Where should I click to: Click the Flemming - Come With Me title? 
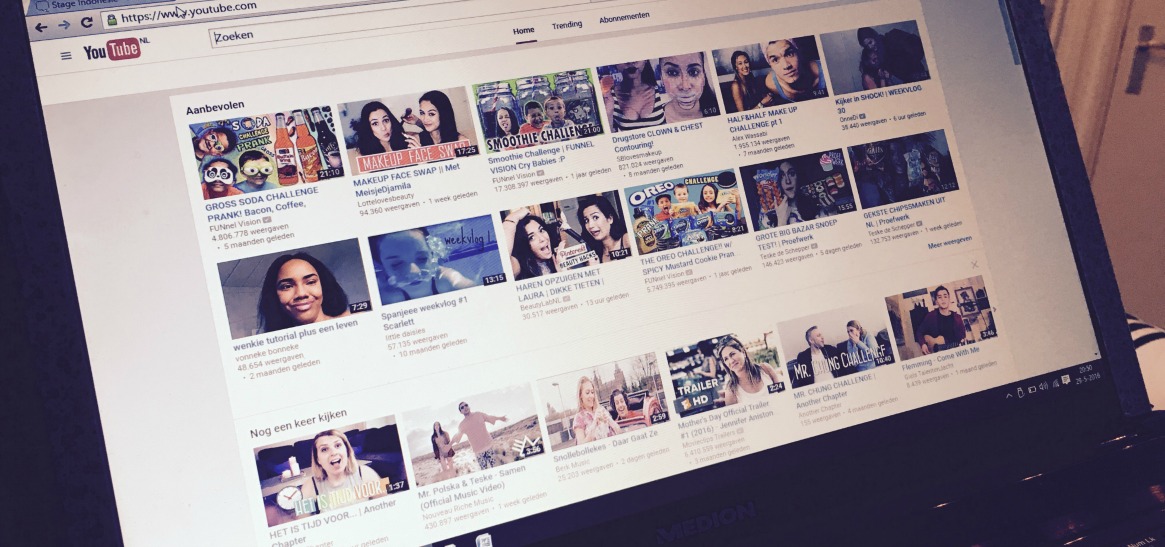coord(941,357)
